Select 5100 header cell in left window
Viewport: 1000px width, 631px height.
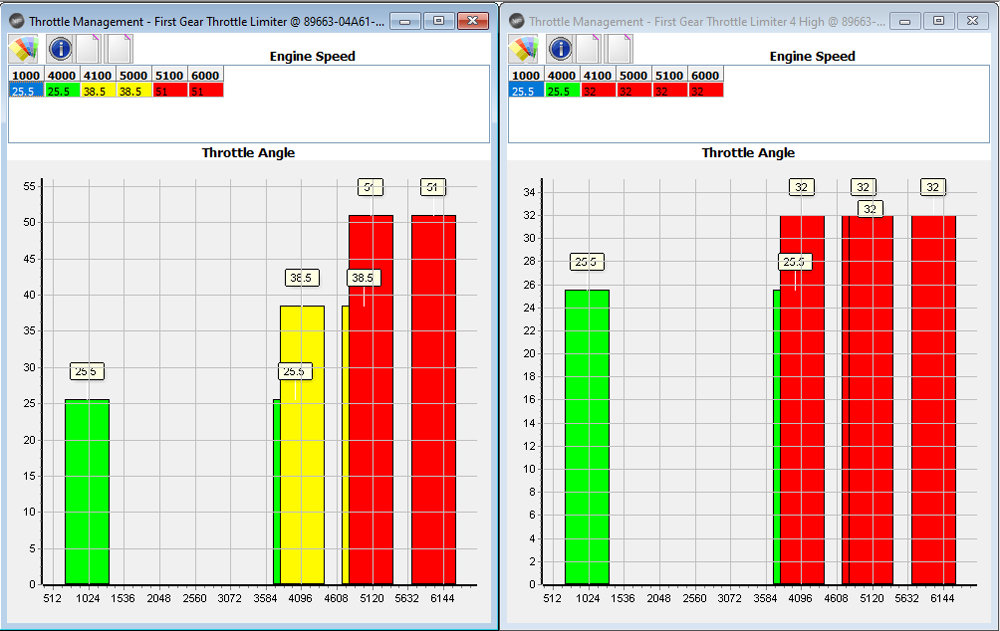170,75
